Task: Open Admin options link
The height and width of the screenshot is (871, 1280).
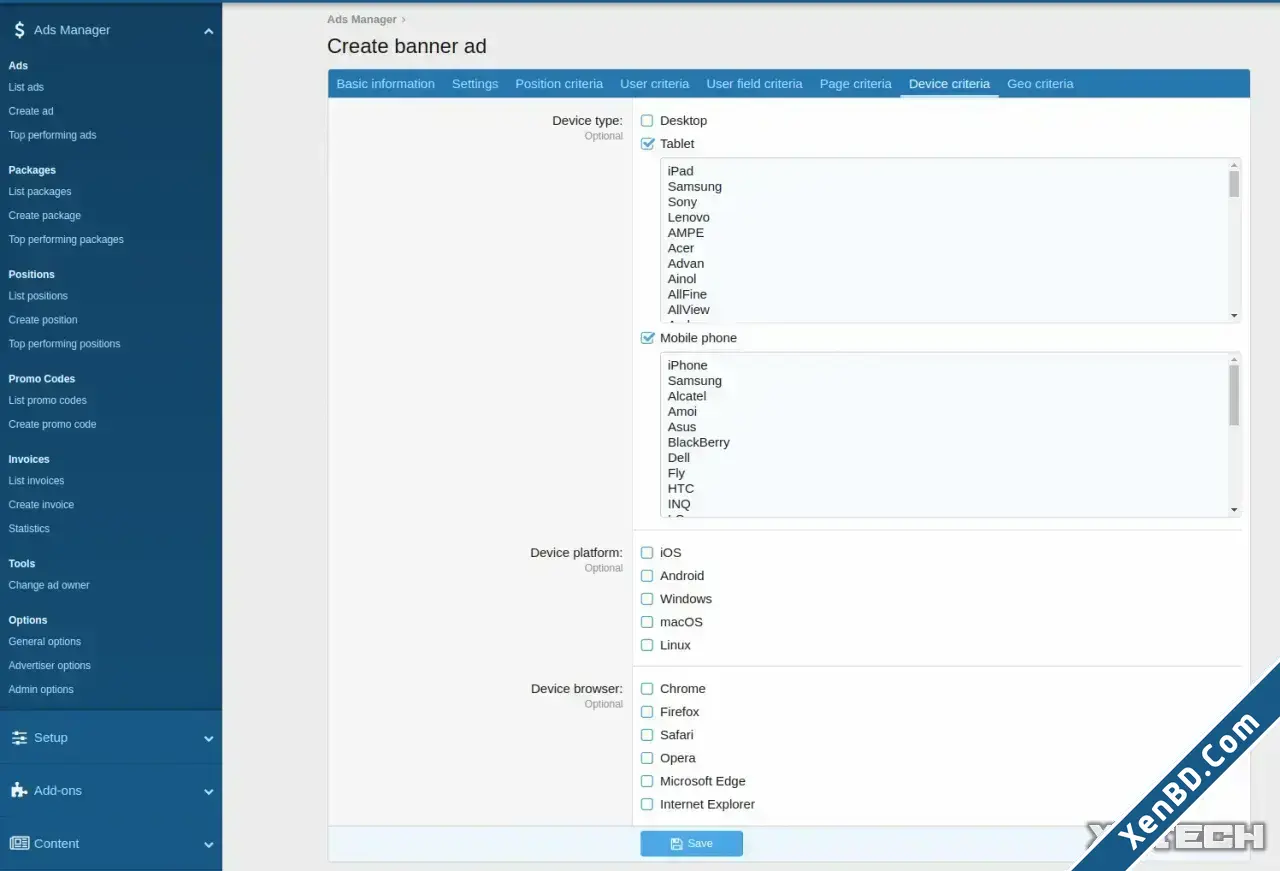Action: click(x=41, y=690)
